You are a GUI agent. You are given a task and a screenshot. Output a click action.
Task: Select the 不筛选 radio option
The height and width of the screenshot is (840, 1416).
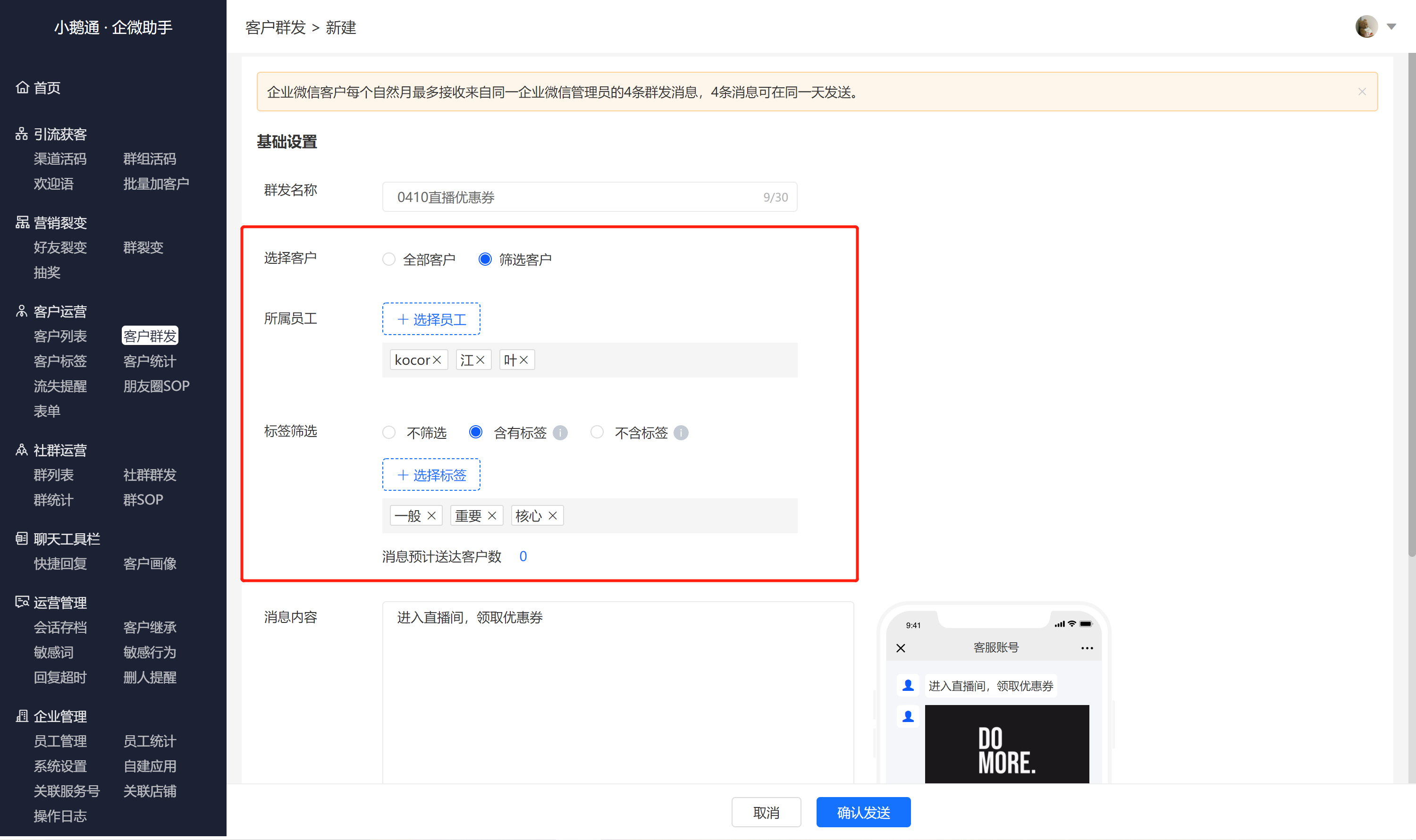pyautogui.click(x=388, y=432)
